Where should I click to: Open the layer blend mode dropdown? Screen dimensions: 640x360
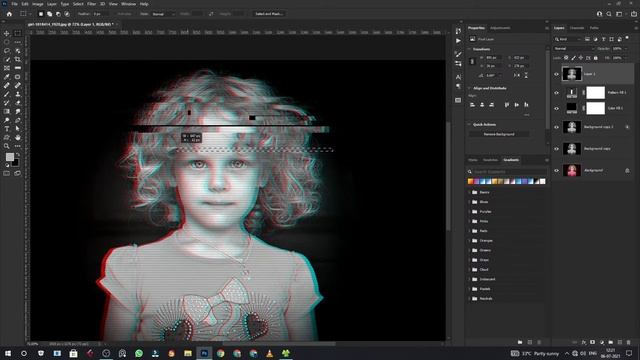point(574,49)
